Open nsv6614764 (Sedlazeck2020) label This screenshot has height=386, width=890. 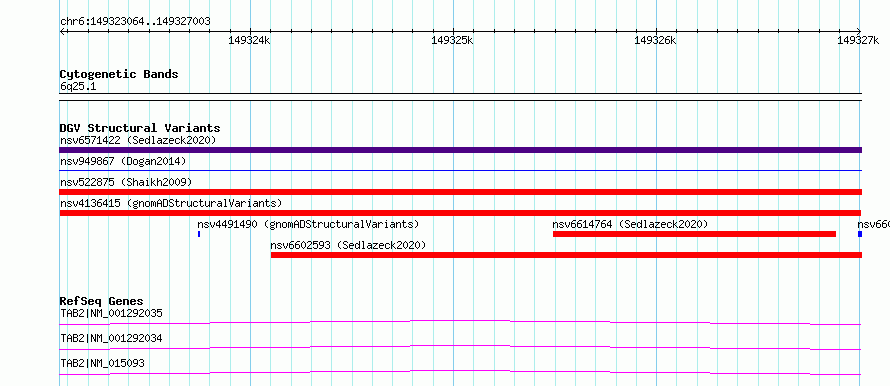(x=631, y=224)
